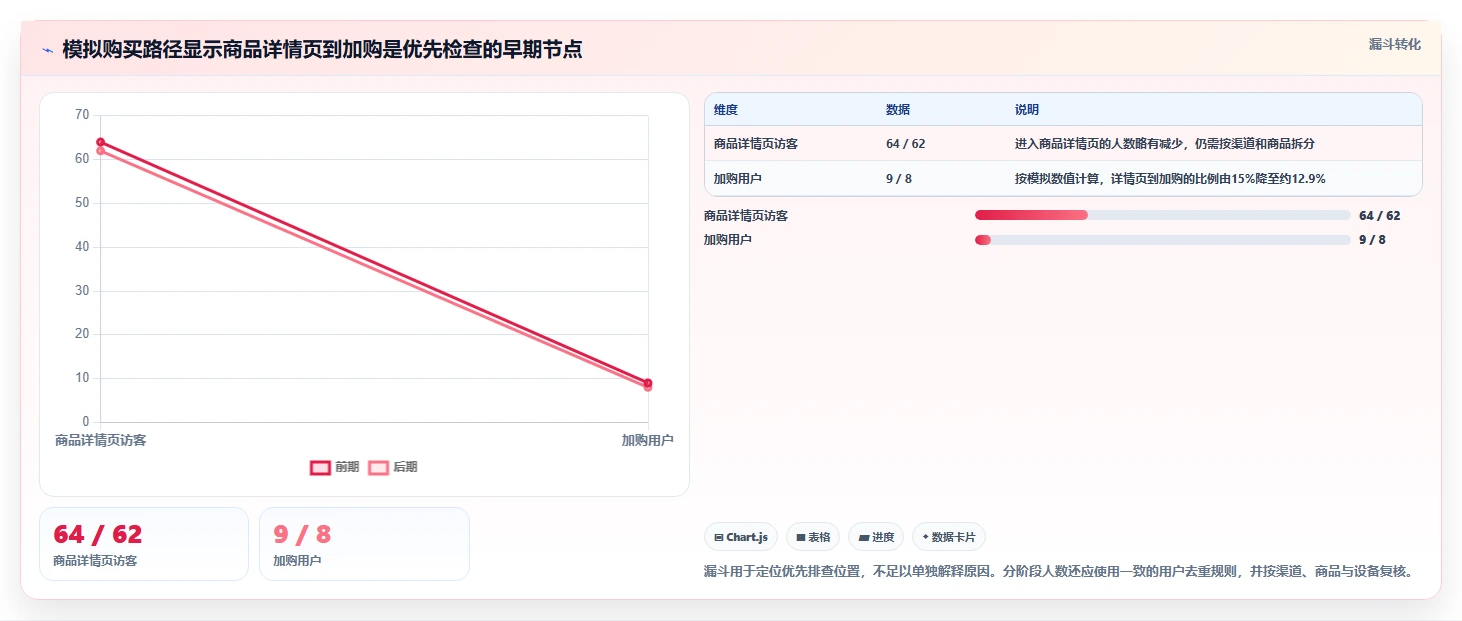The image size is (1462, 621).
Task: Click the description mentioning 15%降至约12.9%
Action: point(1170,179)
